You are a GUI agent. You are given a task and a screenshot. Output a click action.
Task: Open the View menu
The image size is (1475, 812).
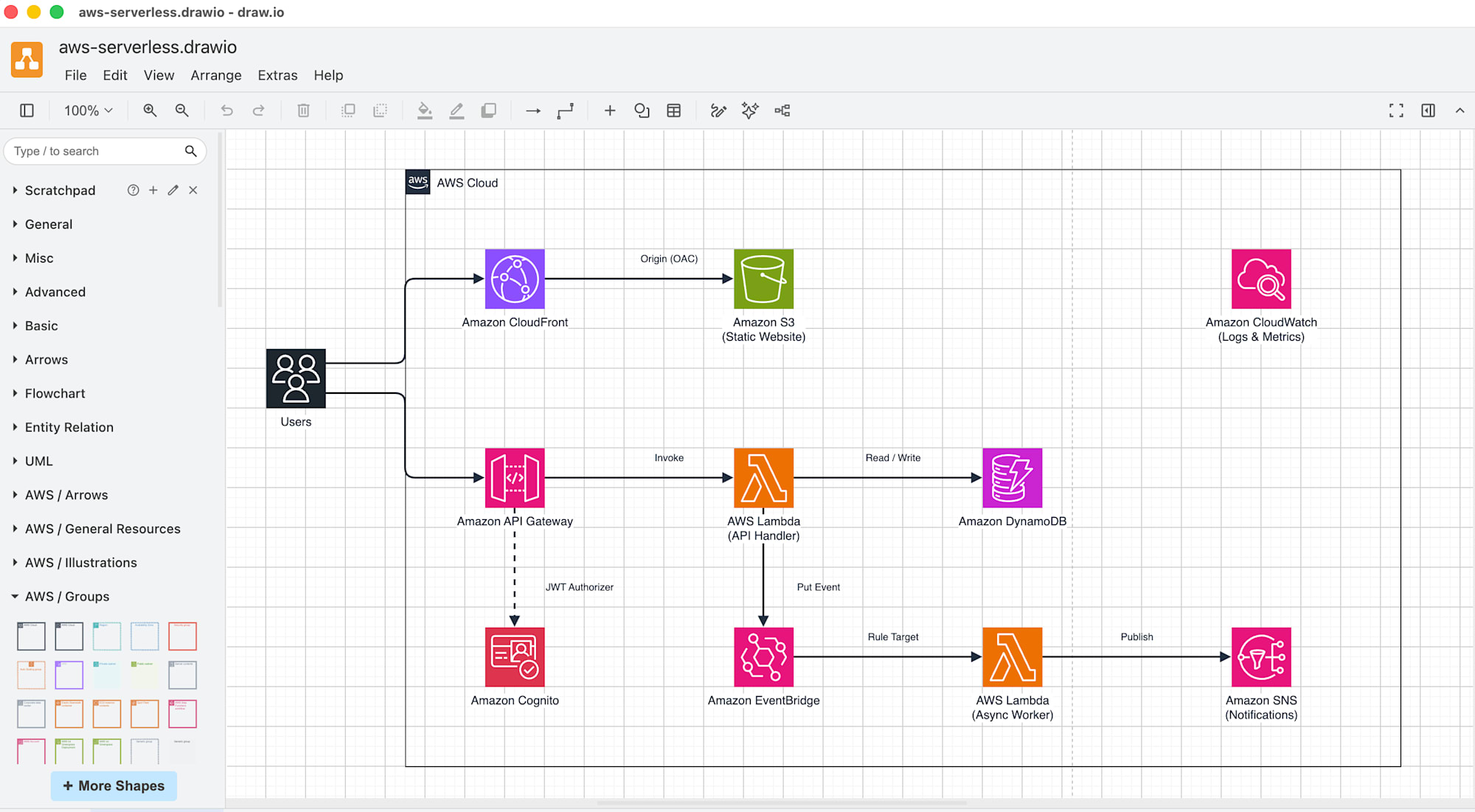(159, 75)
